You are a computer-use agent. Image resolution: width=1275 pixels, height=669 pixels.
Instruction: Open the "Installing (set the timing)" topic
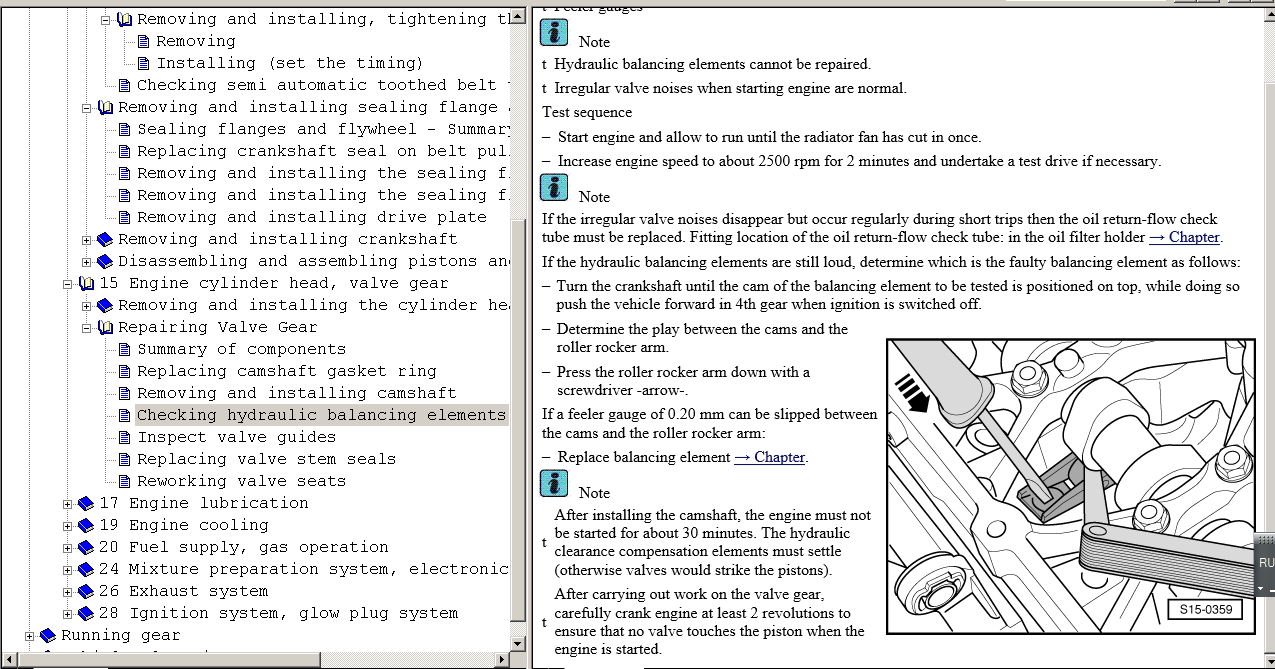[290, 63]
